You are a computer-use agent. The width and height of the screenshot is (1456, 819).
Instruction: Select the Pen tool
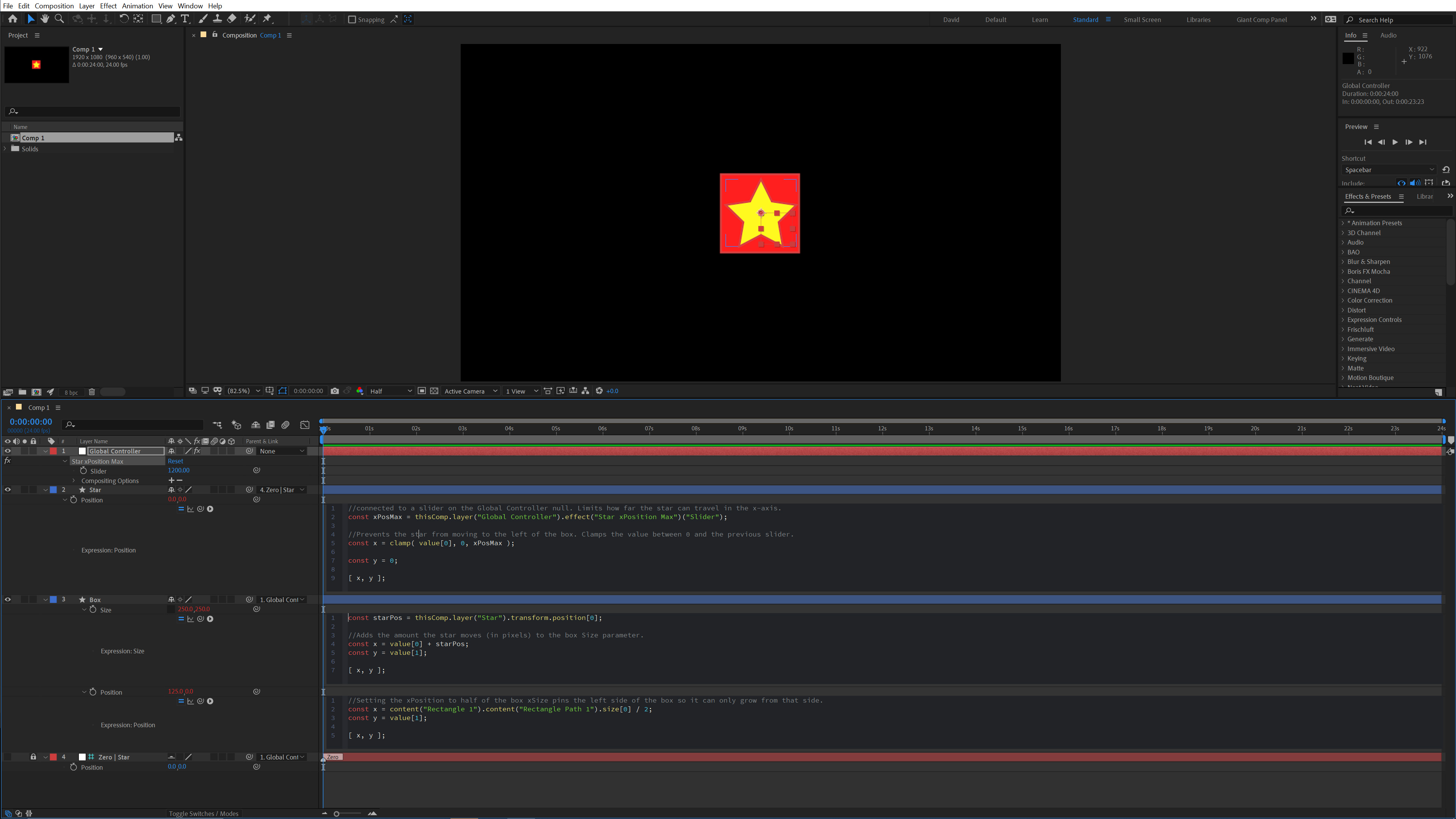(x=171, y=19)
